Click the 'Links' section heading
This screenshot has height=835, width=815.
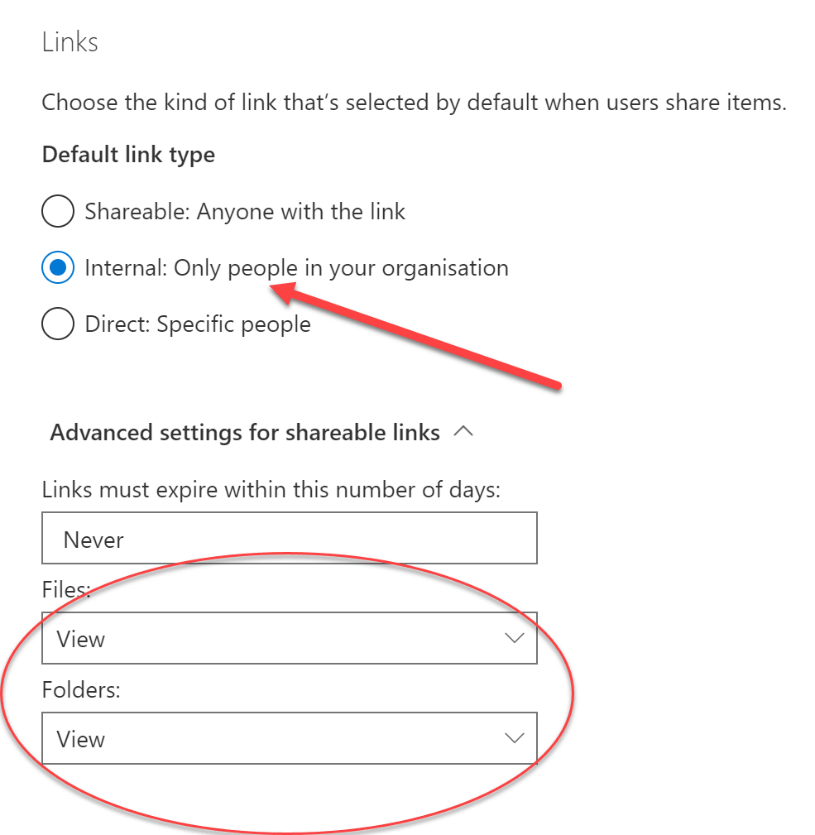click(x=70, y=42)
